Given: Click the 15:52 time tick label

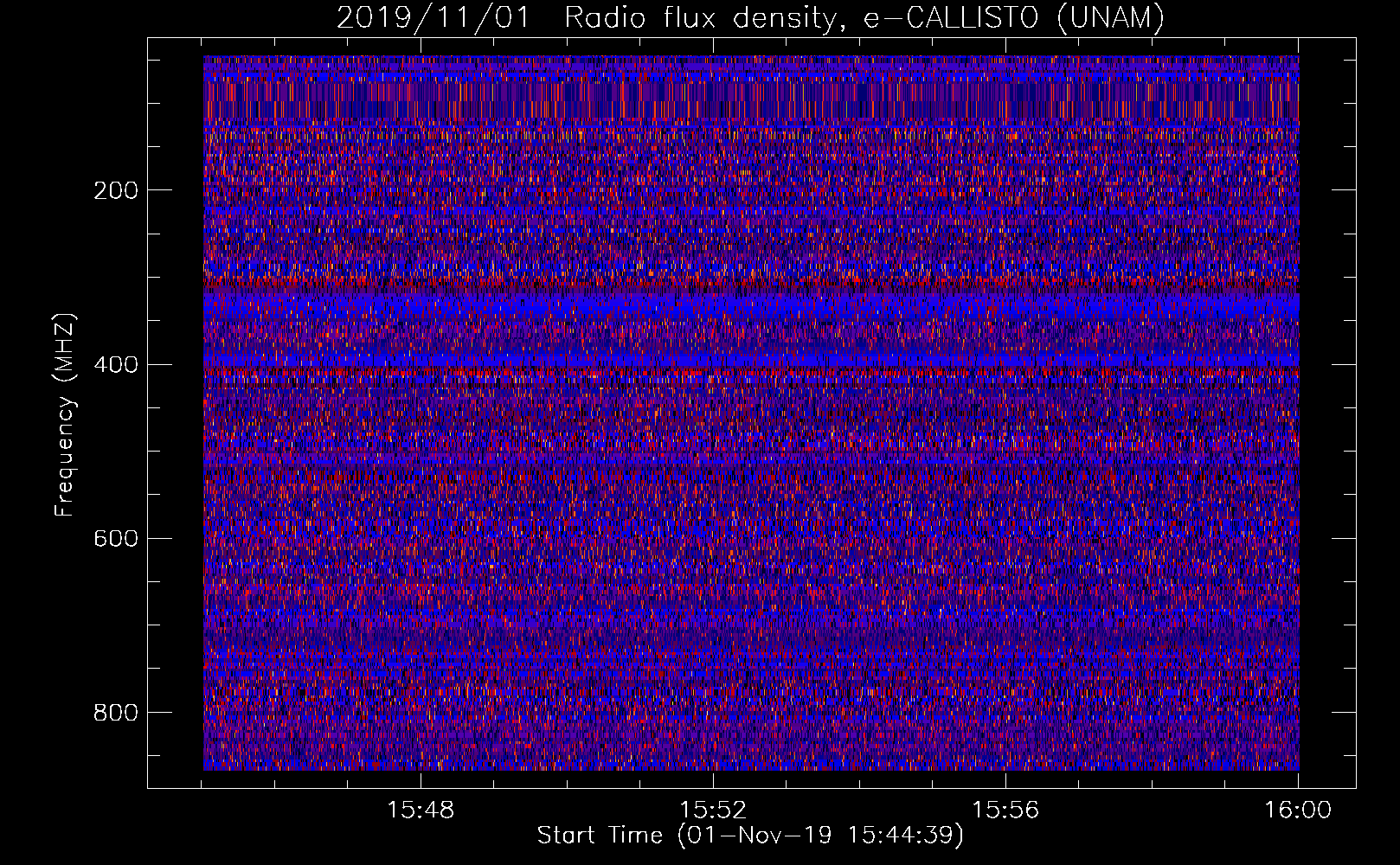Looking at the screenshot, I should [713, 811].
